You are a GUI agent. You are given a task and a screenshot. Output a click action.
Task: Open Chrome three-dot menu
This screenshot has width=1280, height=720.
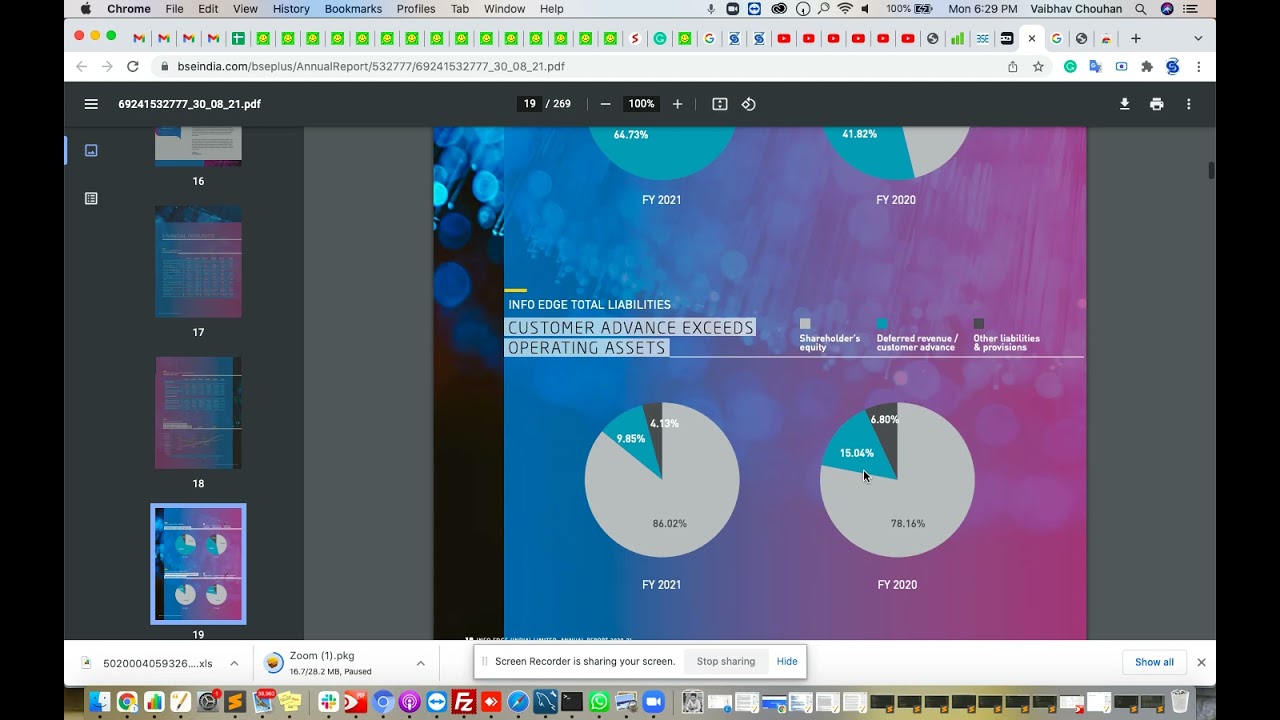[1198, 66]
